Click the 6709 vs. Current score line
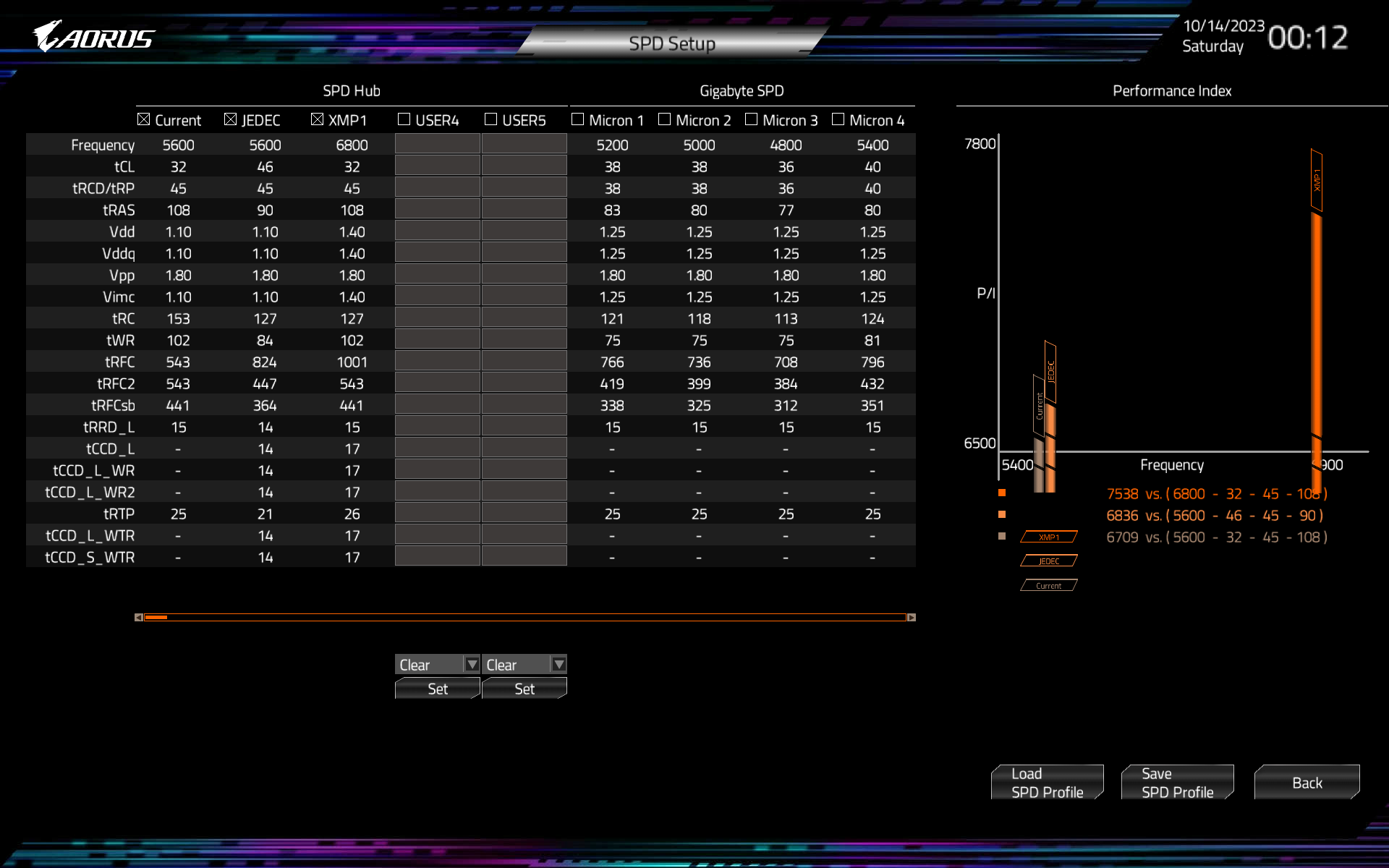Viewport: 1389px width, 868px height. click(x=1217, y=537)
